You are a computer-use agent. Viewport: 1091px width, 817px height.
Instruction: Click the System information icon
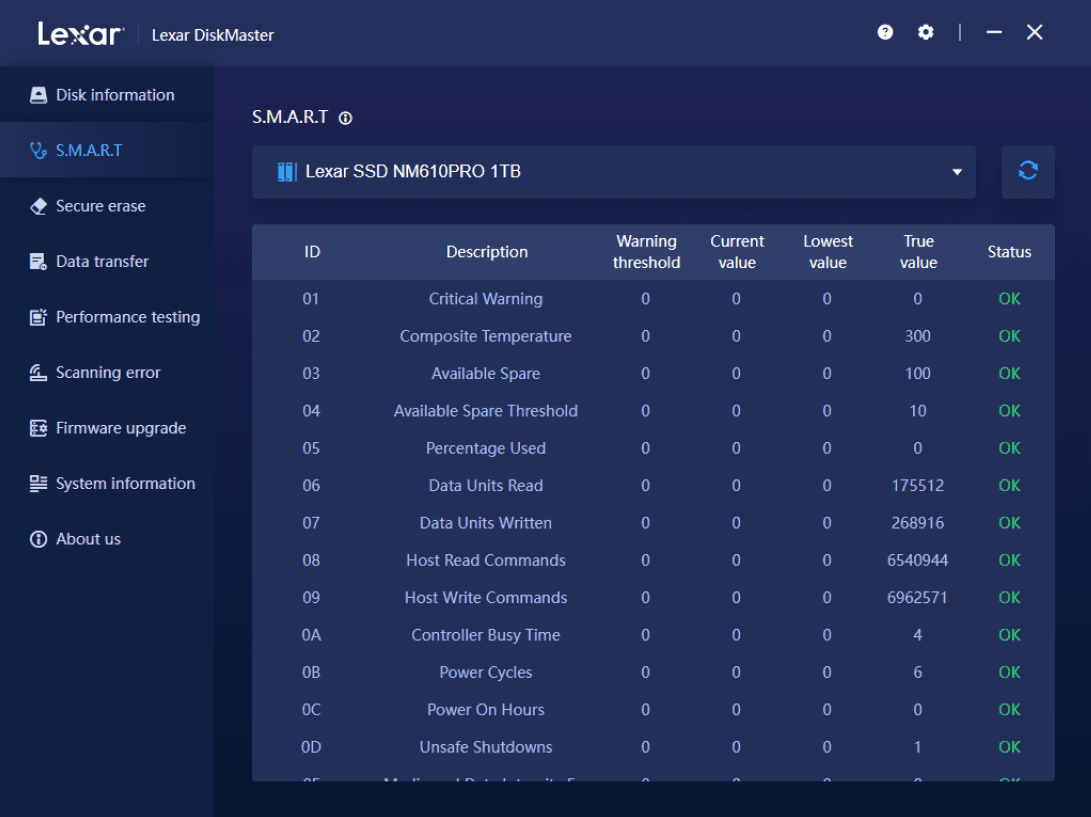(38, 484)
